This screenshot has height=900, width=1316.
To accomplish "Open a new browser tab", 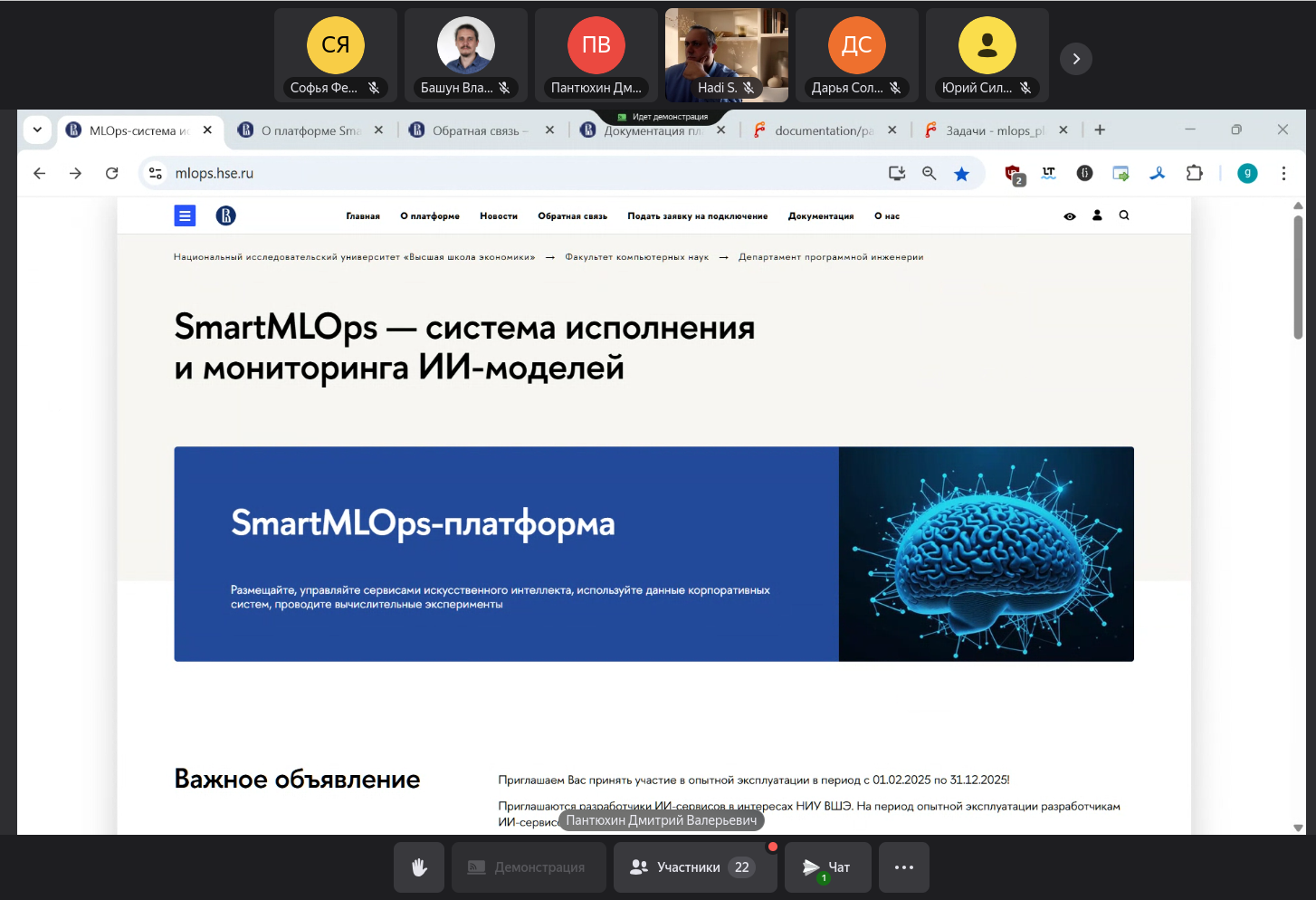I will tap(1100, 129).
